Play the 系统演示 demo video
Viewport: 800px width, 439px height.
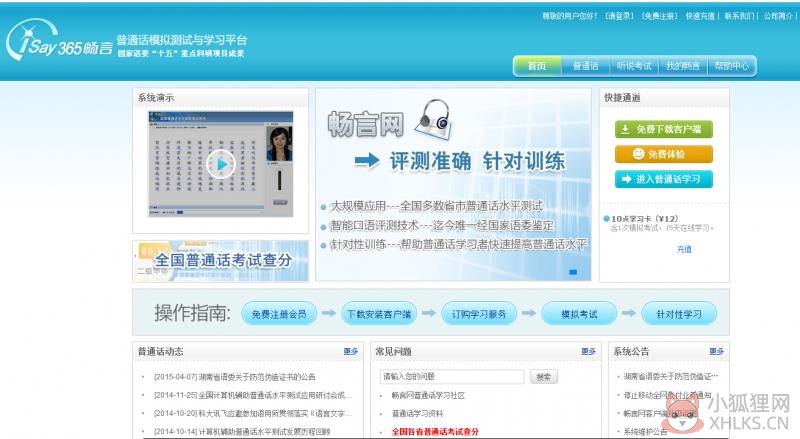coord(221,164)
